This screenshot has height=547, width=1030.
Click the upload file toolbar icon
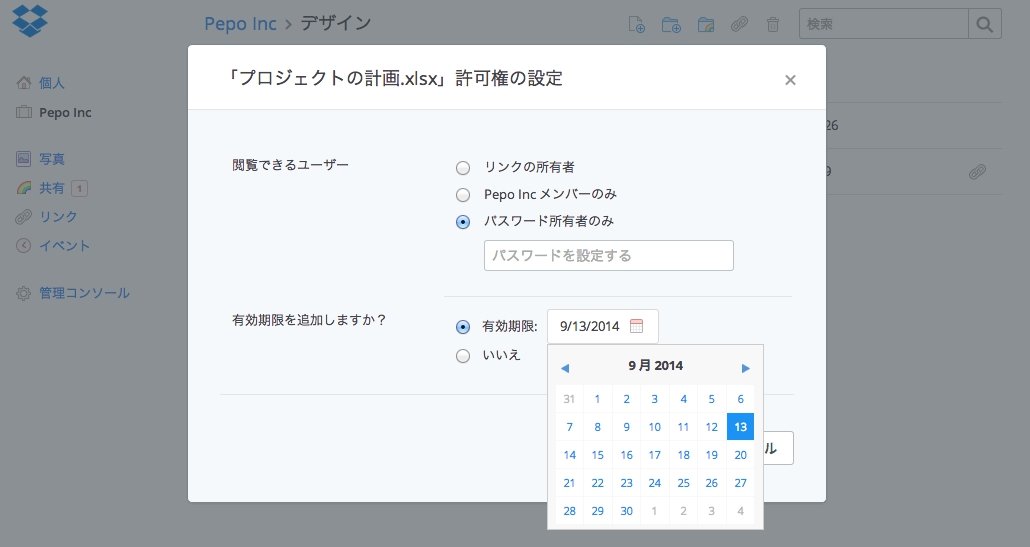click(637, 24)
